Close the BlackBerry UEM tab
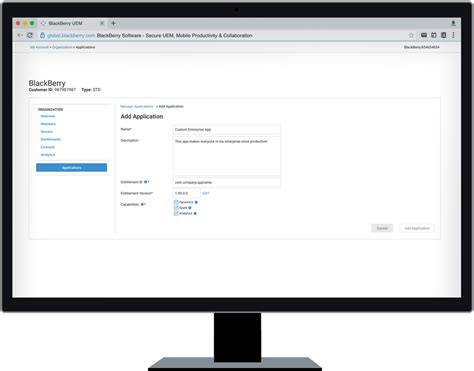The image size is (474, 371). [102, 23]
